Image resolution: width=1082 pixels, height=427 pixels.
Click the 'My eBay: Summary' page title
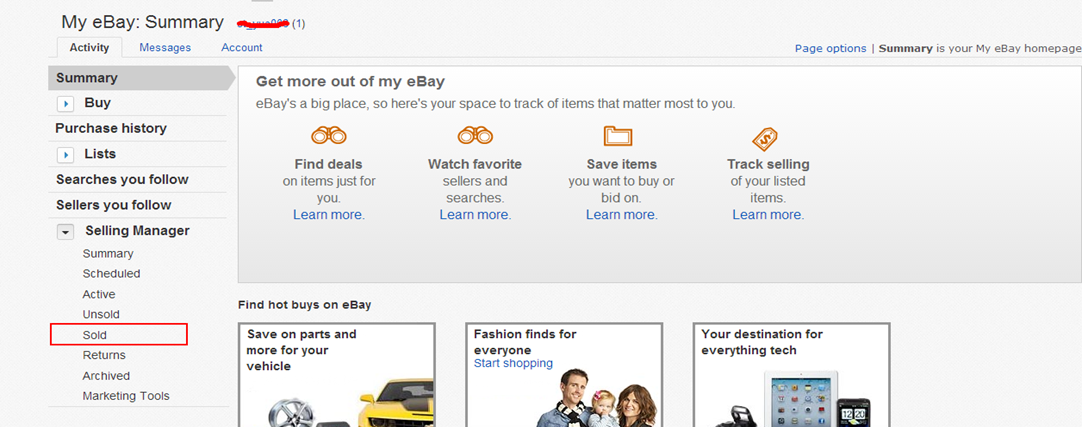pos(142,22)
